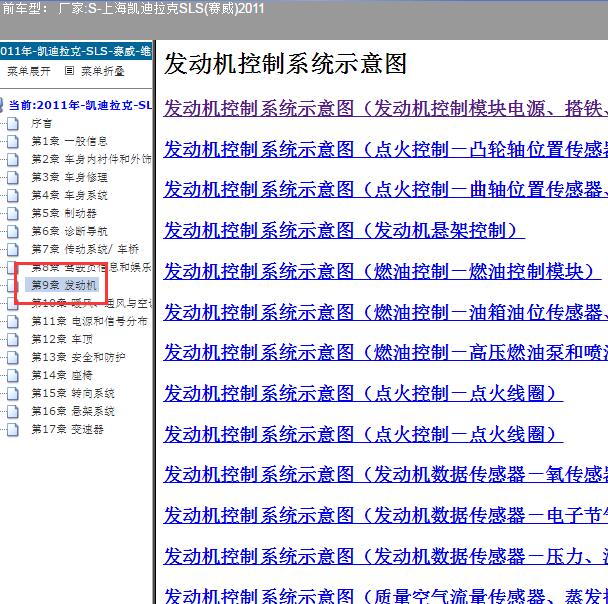Click the page icon beside 第1章 一般信息
This screenshot has height=604, width=608.
click(13, 142)
